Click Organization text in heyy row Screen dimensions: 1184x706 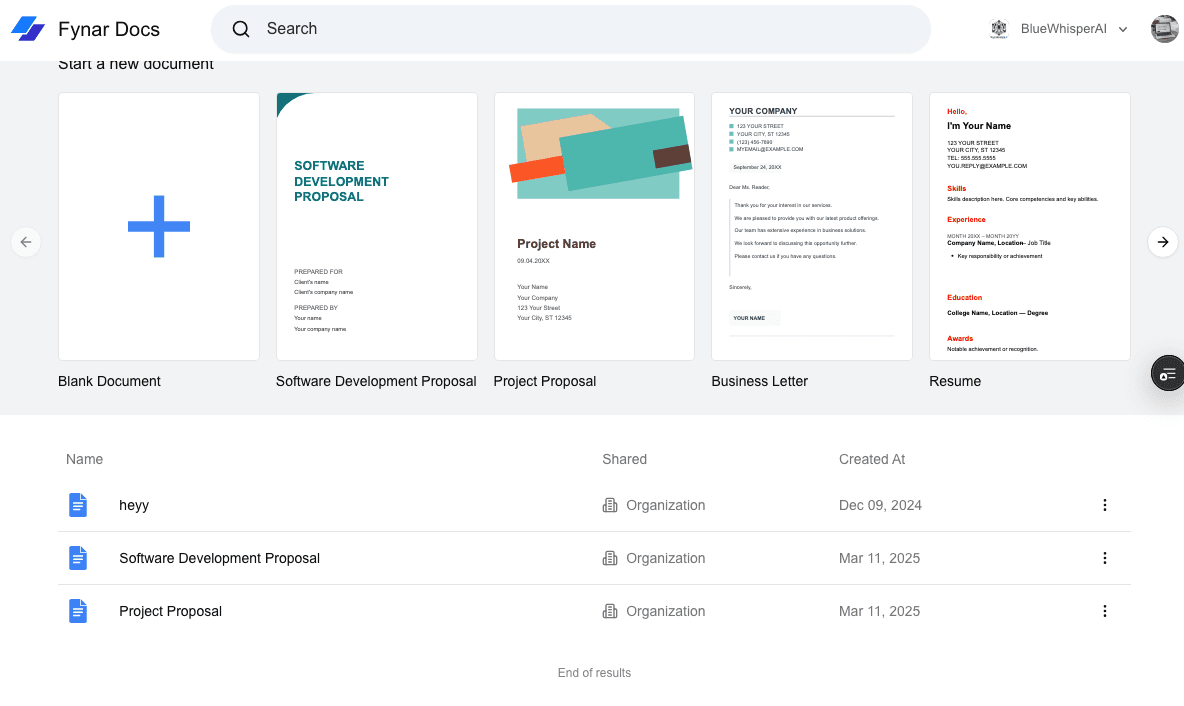[x=665, y=505]
